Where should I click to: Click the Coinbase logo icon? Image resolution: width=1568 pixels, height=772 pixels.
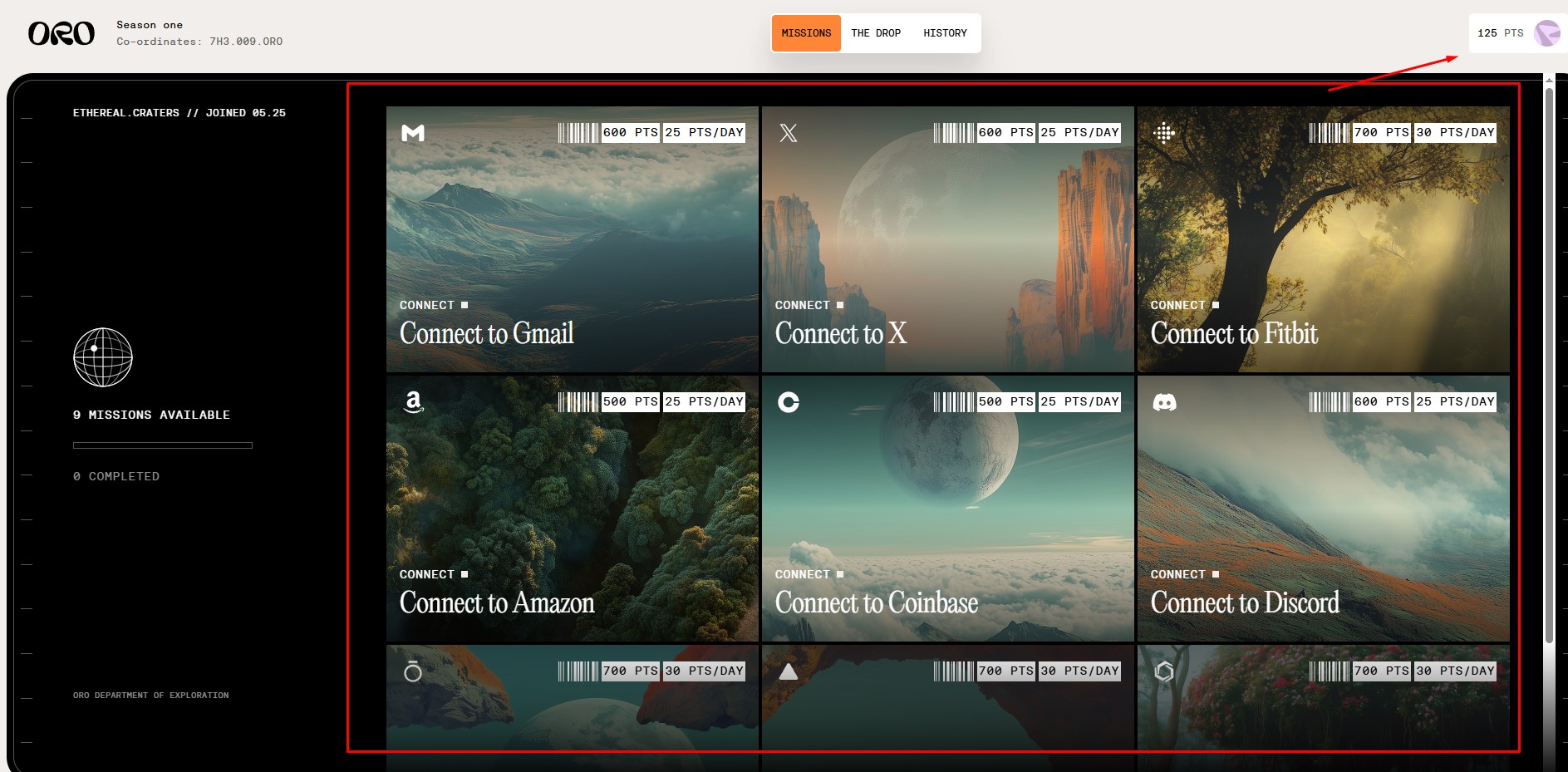click(x=789, y=402)
